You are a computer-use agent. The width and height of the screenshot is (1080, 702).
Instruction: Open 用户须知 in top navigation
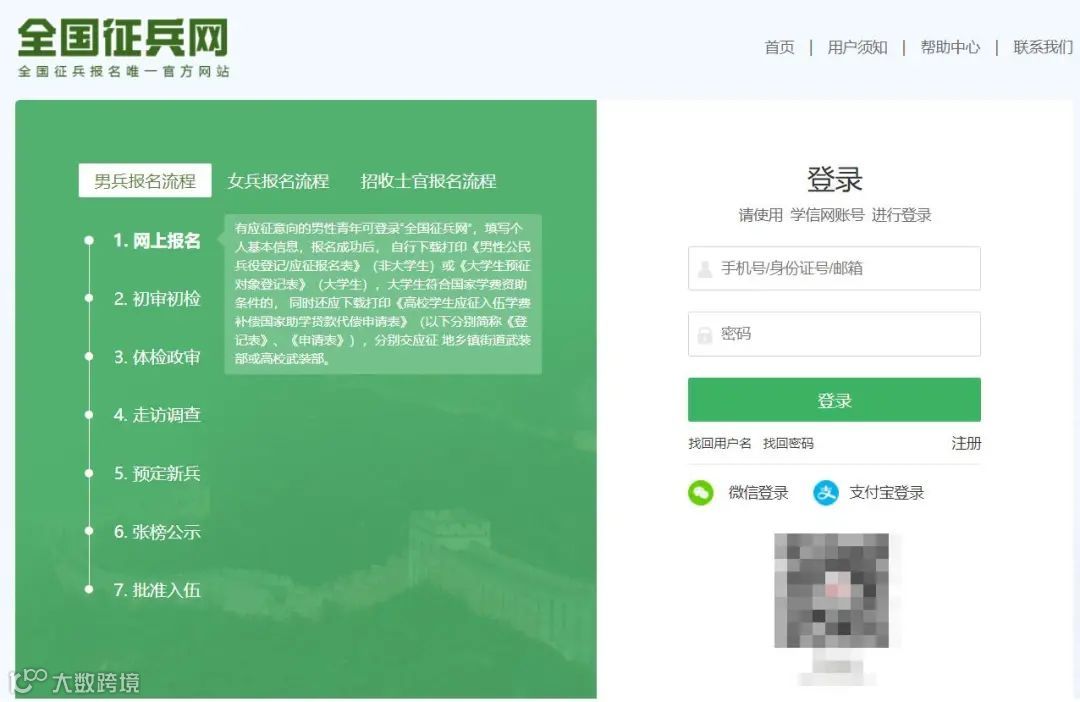[857, 48]
